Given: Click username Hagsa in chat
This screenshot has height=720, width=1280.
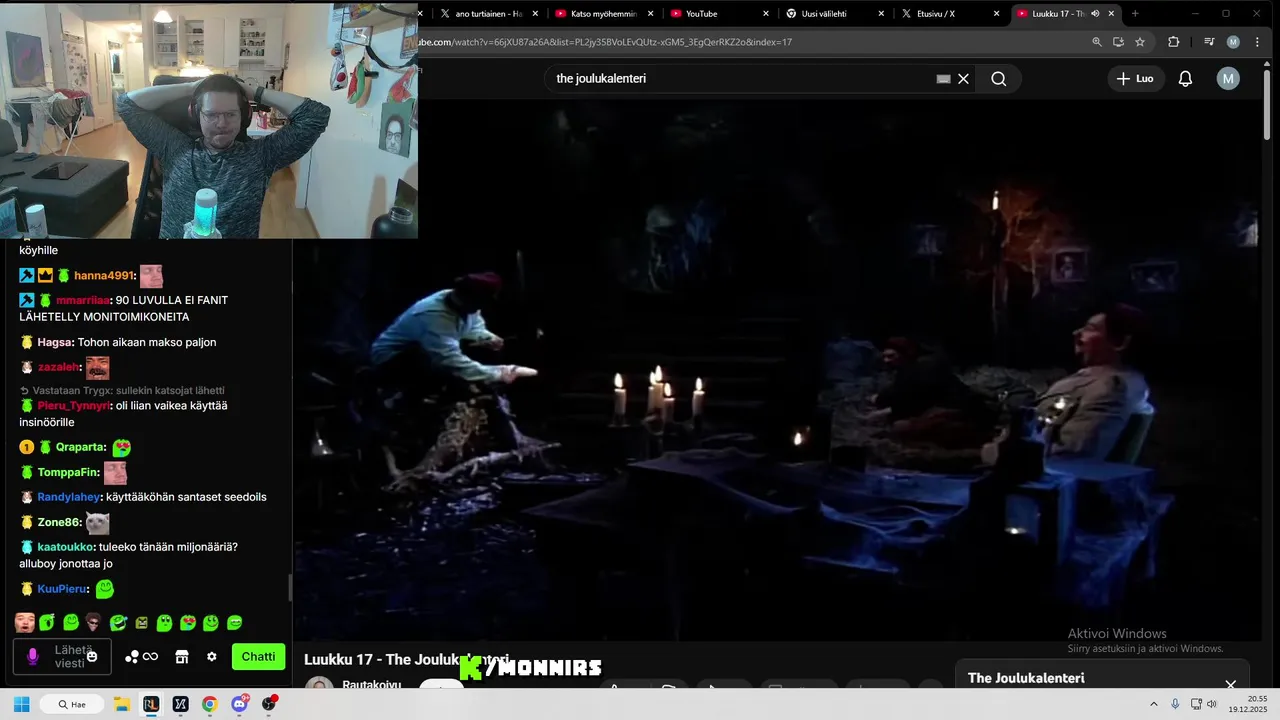Looking at the screenshot, I should pos(55,342).
